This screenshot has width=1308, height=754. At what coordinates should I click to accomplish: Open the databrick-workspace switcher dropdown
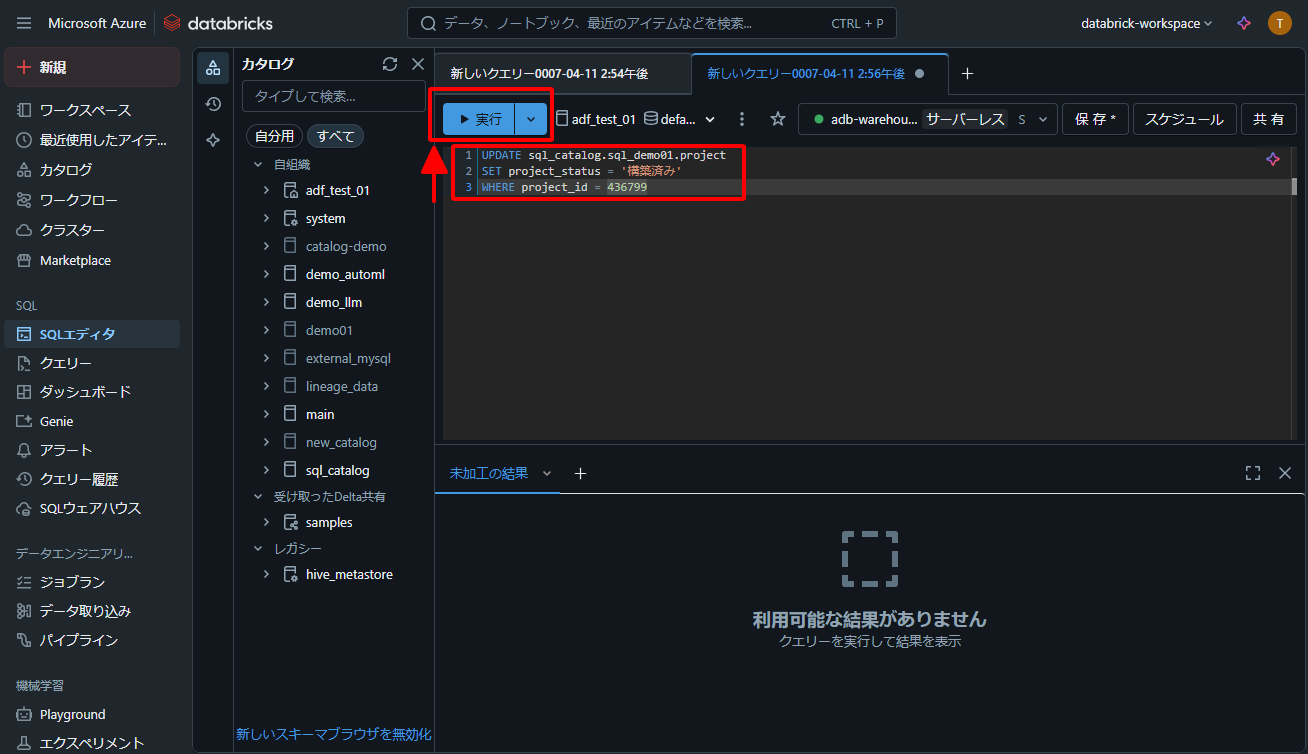click(x=1147, y=23)
